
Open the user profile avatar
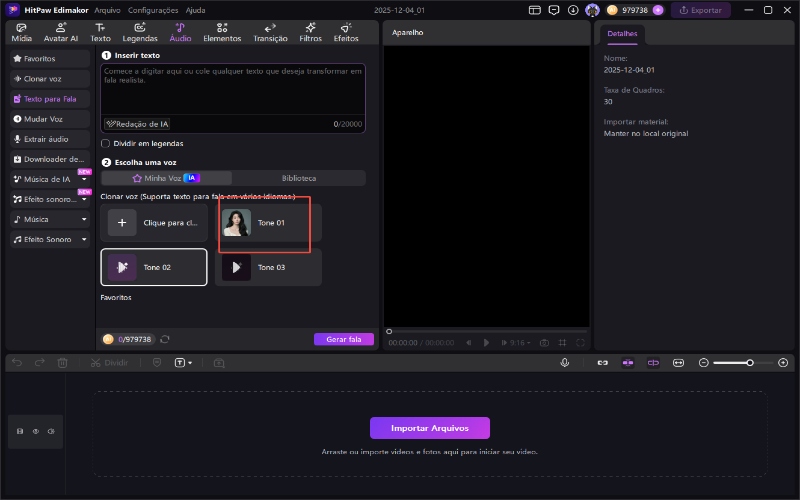(592, 10)
